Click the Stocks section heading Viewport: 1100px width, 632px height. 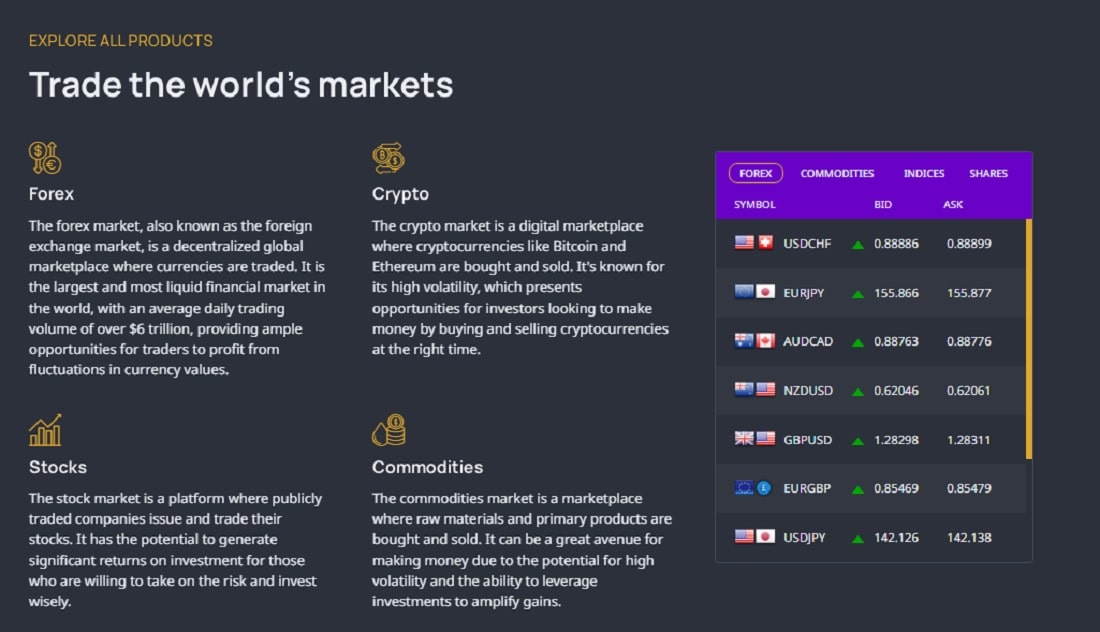(58, 467)
